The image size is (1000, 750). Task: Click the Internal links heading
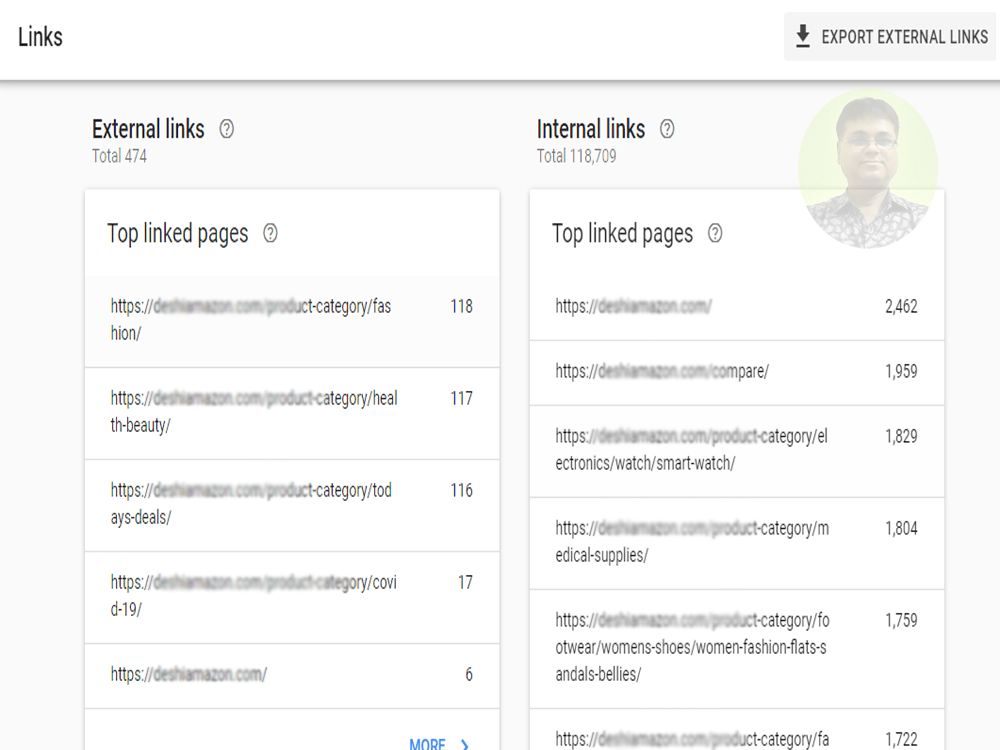591,129
